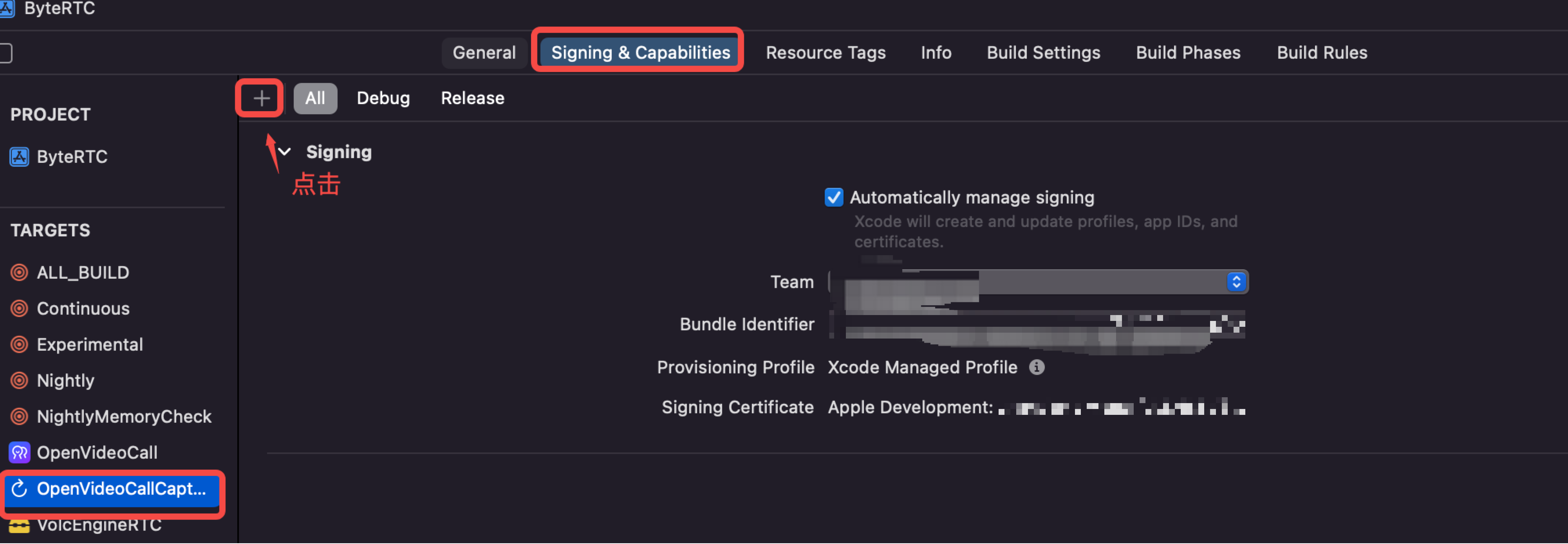Switch to the Build Settings tab

[x=1043, y=53]
